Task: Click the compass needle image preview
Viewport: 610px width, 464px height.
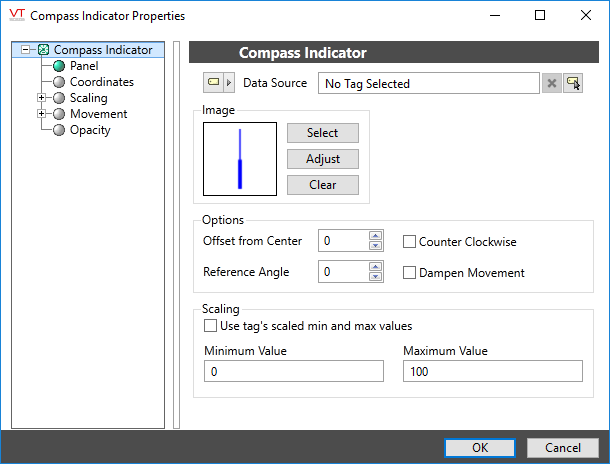Action: tap(240, 159)
